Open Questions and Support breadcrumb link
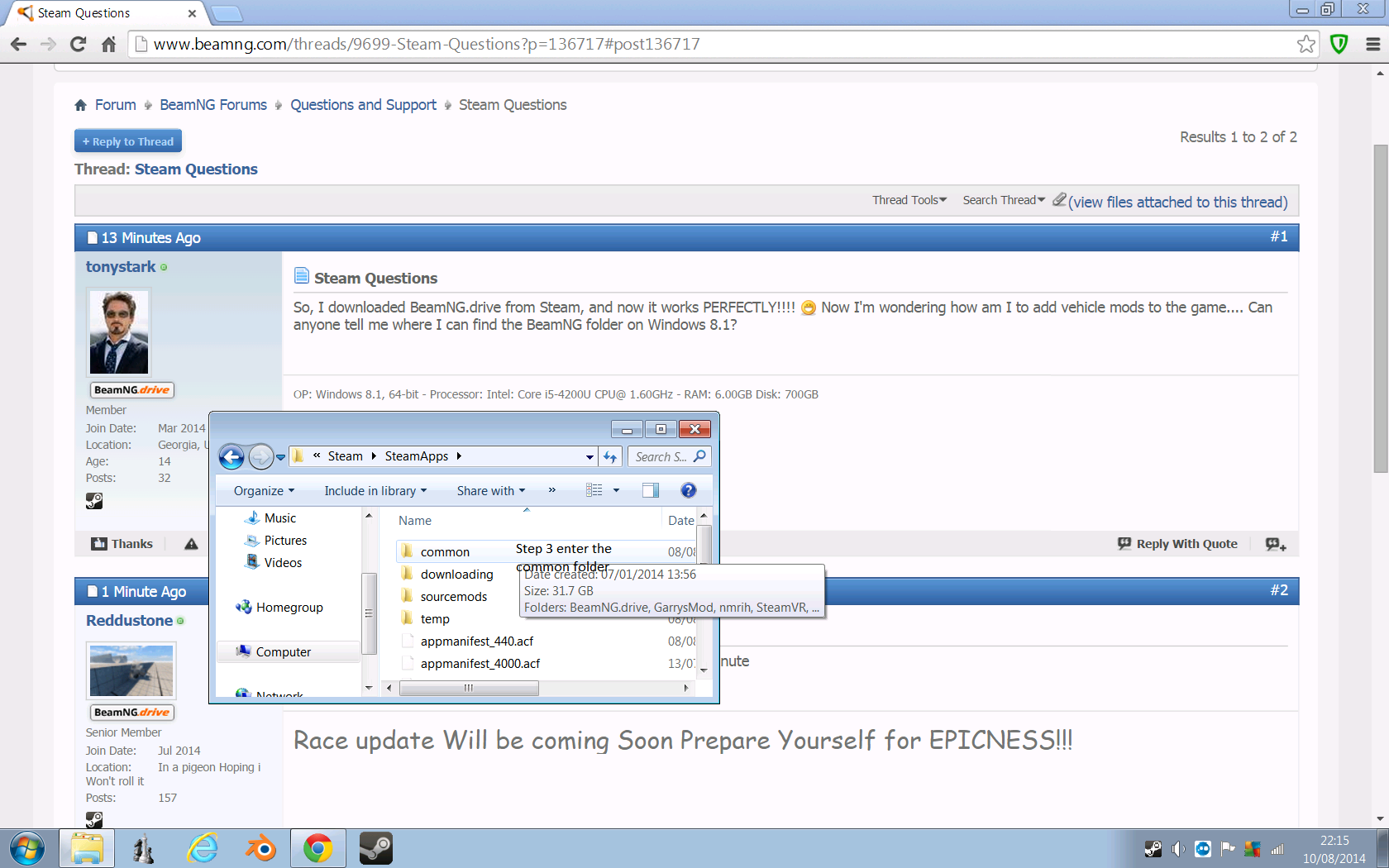 click(x=363, y=105)
